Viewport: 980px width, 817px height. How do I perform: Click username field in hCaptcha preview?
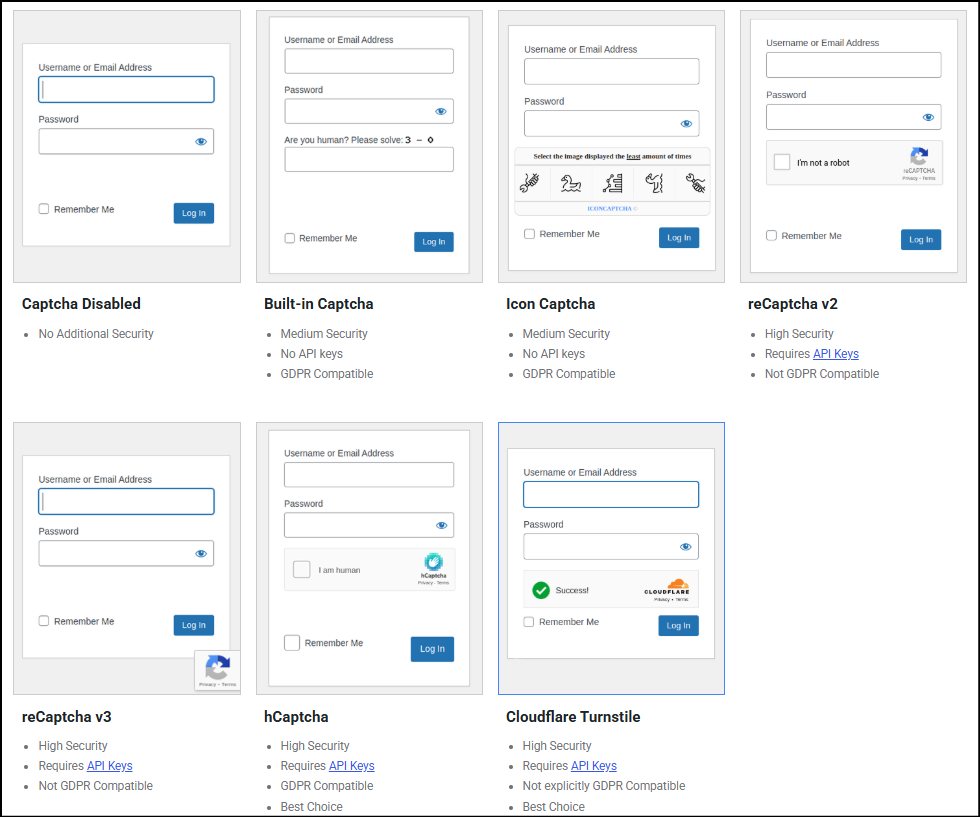(x=369, y=475)
